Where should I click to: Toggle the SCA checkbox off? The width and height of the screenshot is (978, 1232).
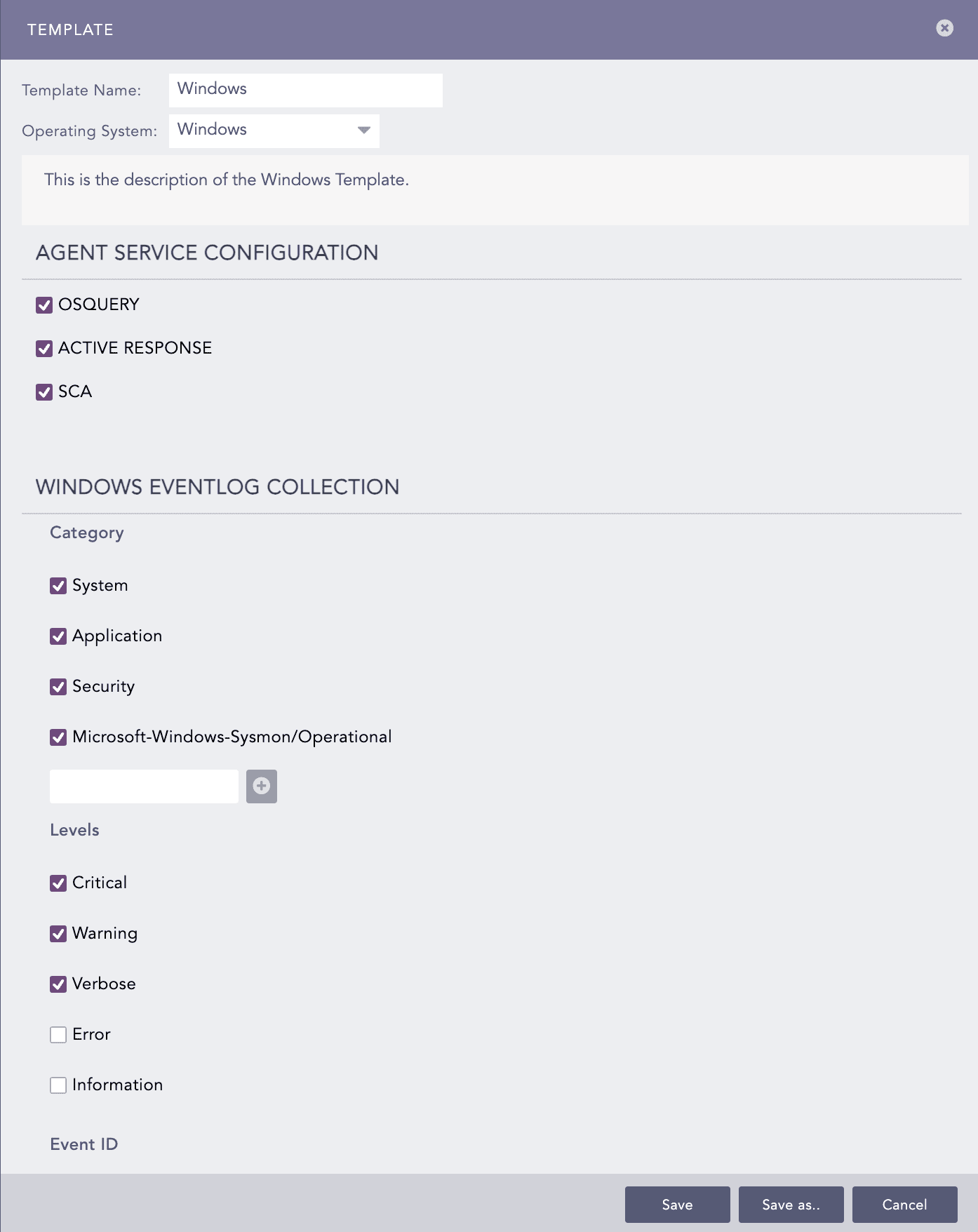(44, 392)
